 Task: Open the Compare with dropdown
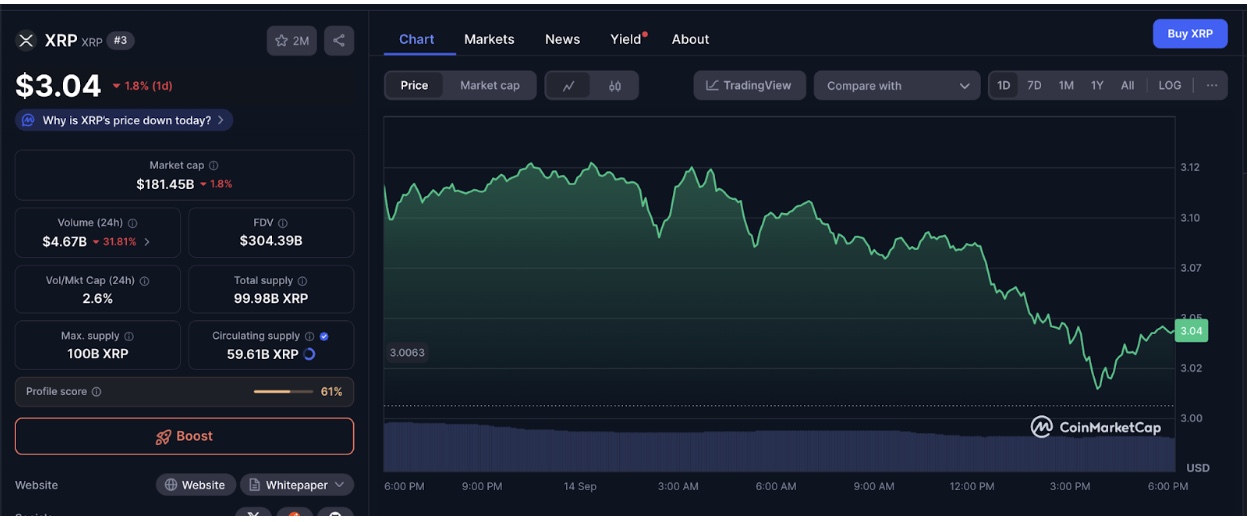pos(897,86)
